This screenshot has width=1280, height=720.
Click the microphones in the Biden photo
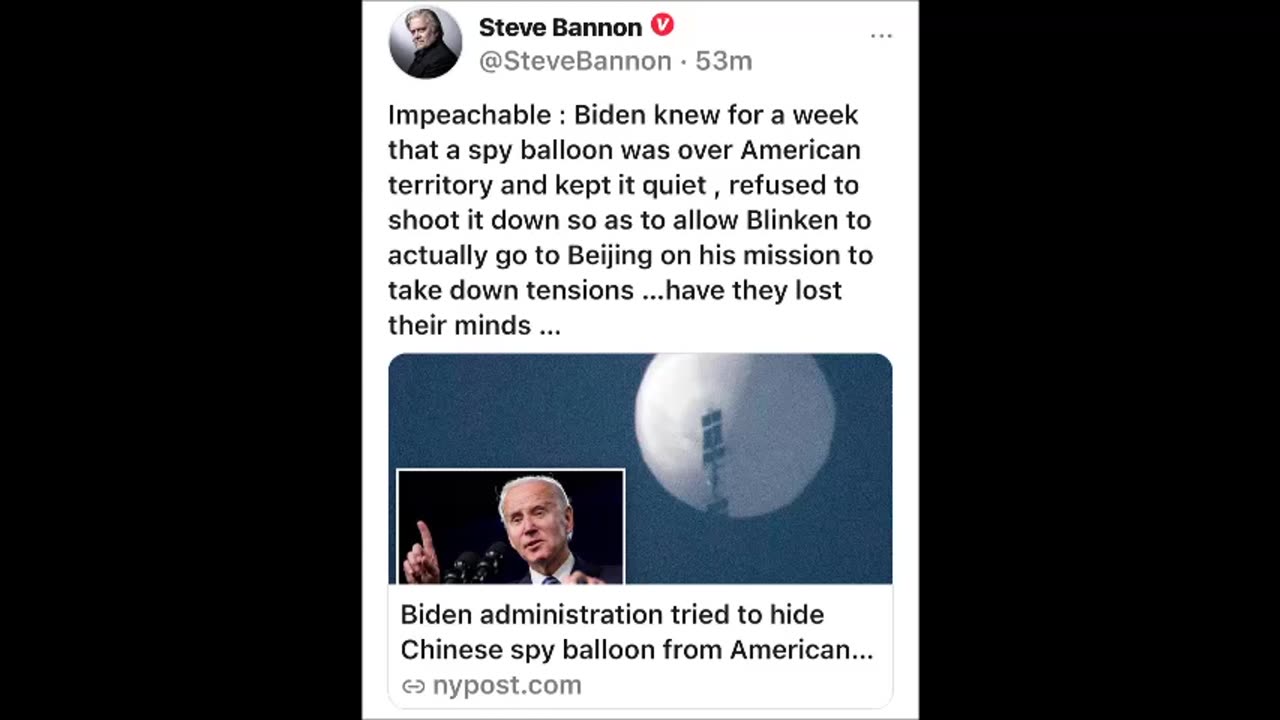476,563
